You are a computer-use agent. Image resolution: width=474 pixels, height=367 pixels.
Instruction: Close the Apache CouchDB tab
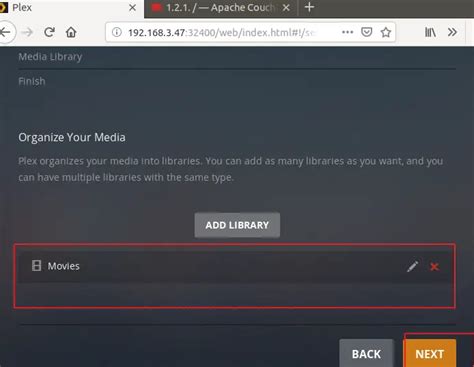point(286,7)
